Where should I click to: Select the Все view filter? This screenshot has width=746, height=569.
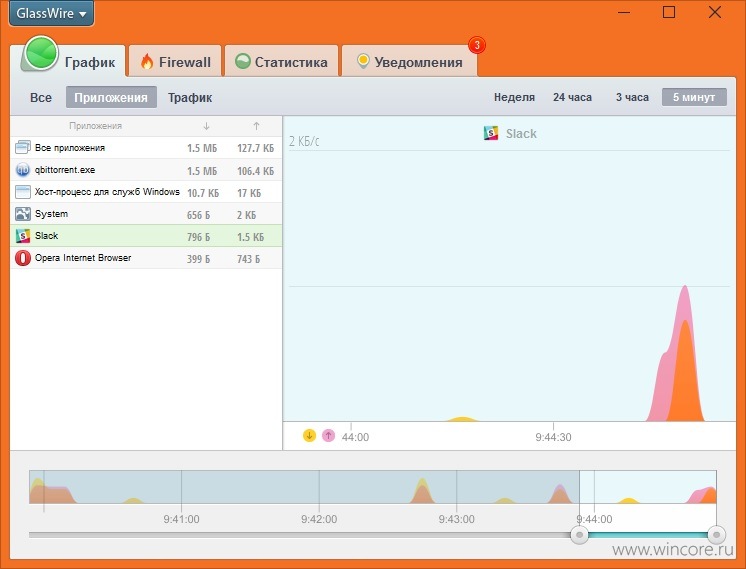point(41,98)
